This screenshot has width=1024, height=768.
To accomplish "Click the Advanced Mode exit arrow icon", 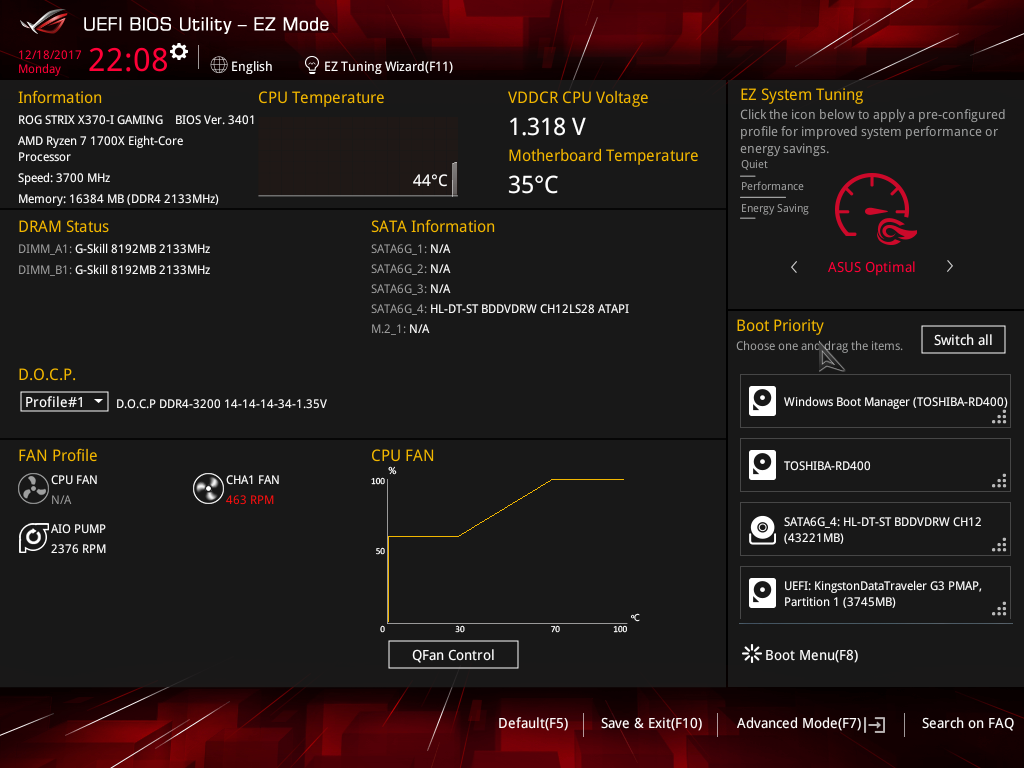I will coord(875,724).
